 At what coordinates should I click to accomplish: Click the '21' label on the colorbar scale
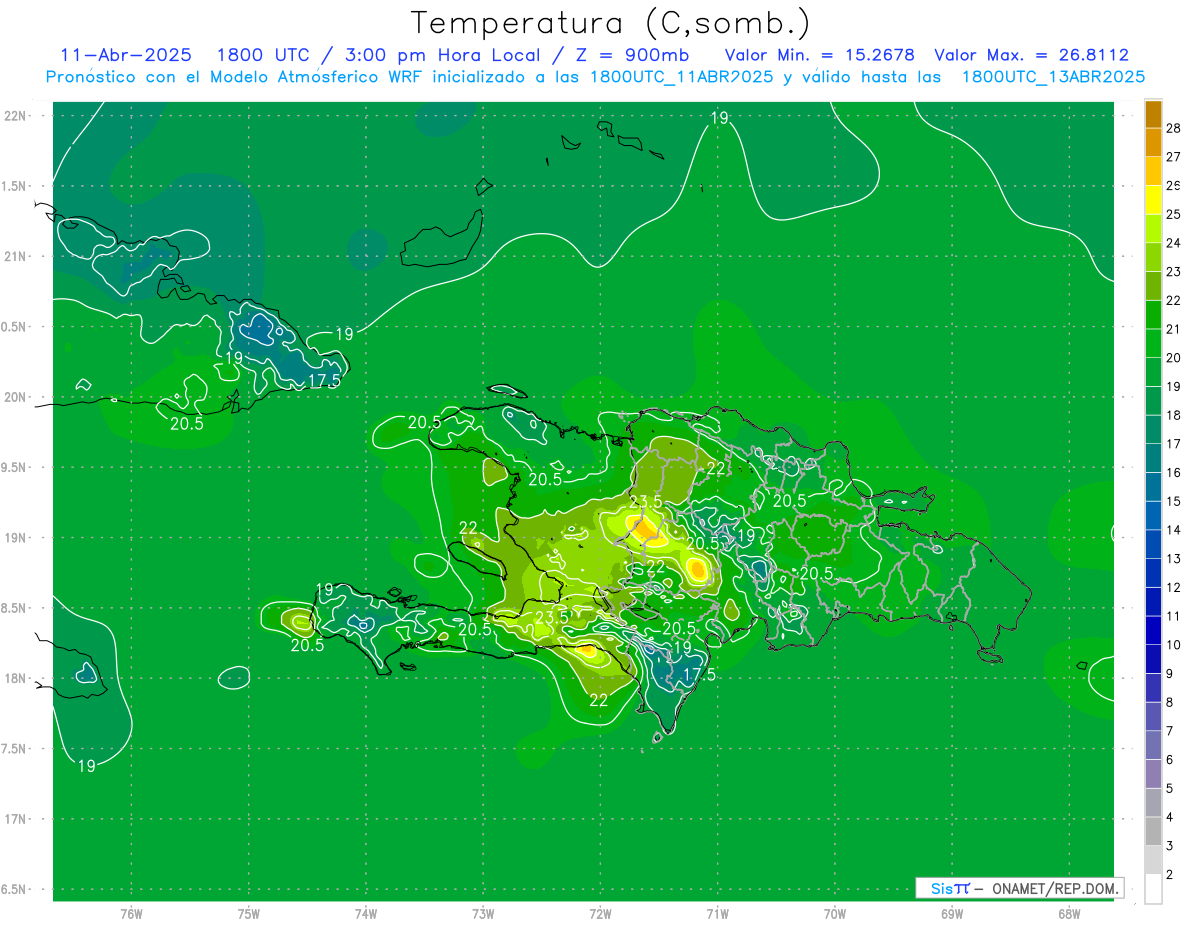coord(1173,329)
